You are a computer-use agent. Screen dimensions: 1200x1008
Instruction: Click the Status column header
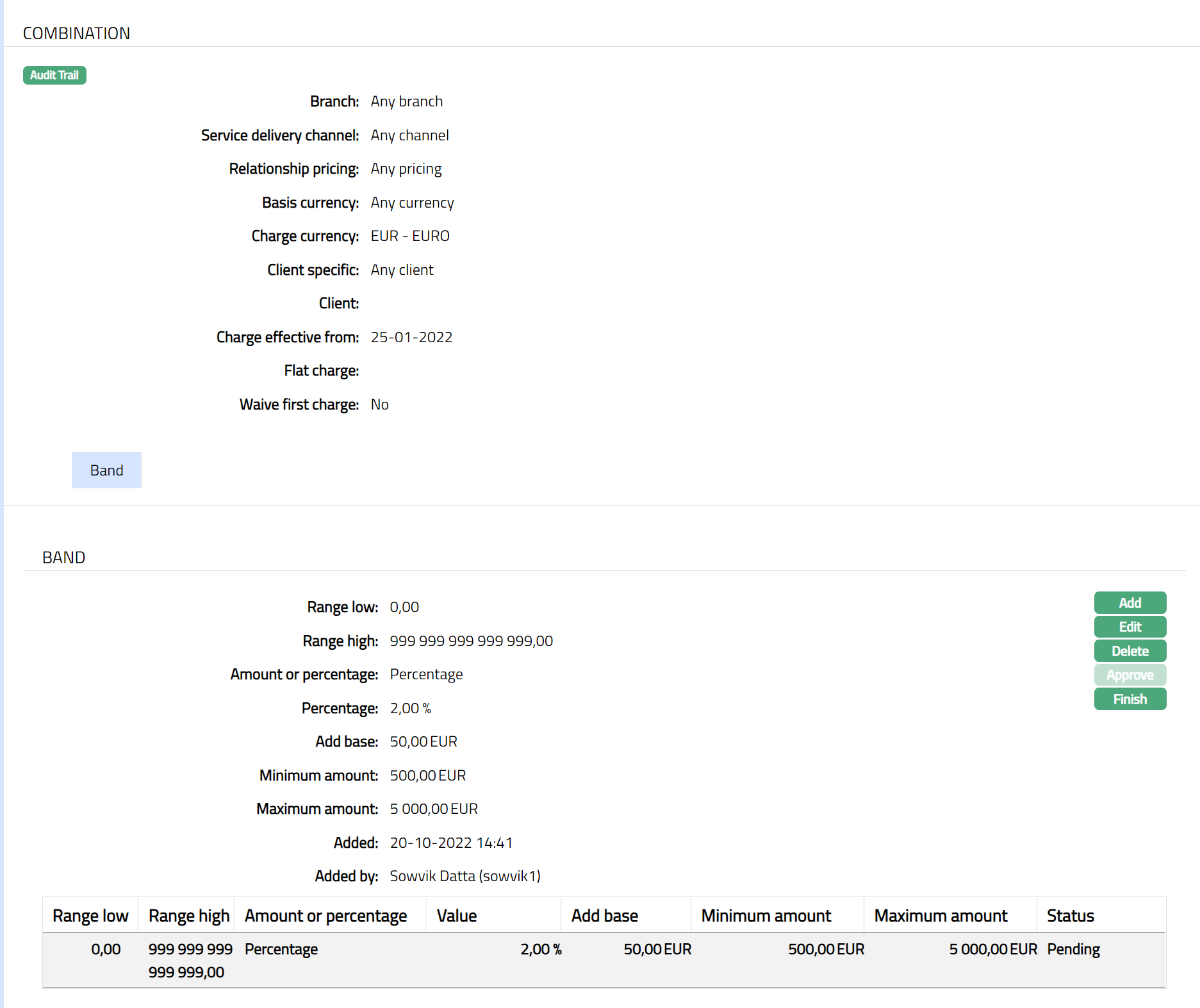(1070, 916)
